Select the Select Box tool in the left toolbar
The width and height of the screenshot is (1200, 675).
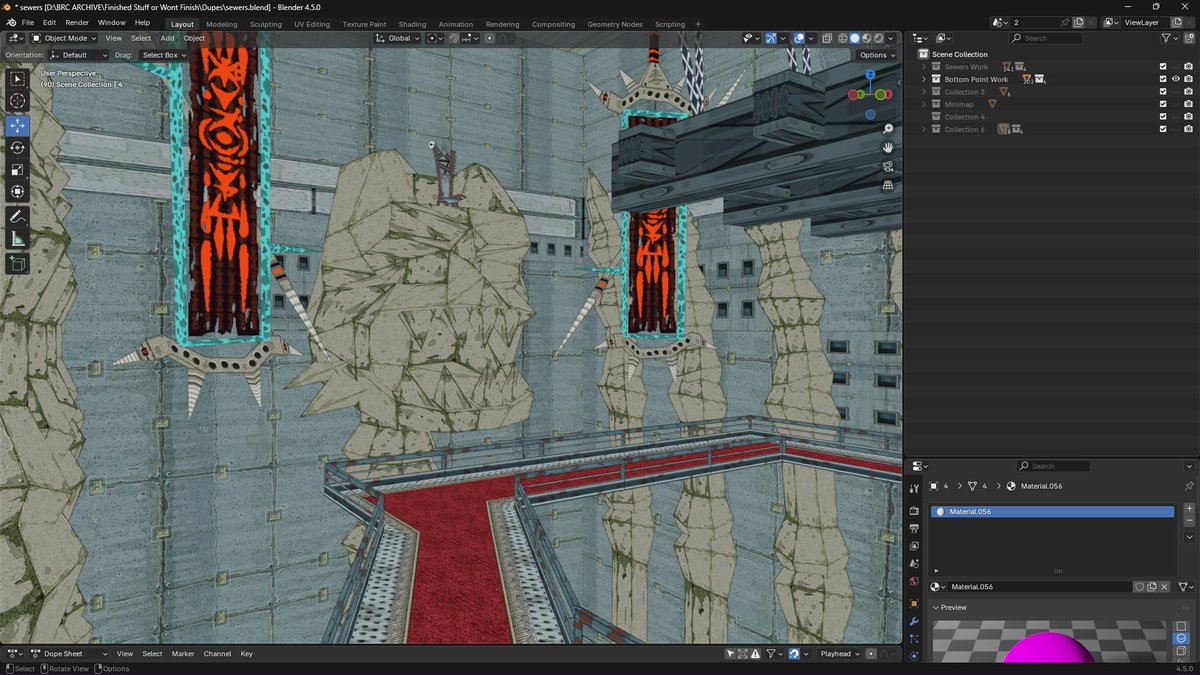pos(18,79)
